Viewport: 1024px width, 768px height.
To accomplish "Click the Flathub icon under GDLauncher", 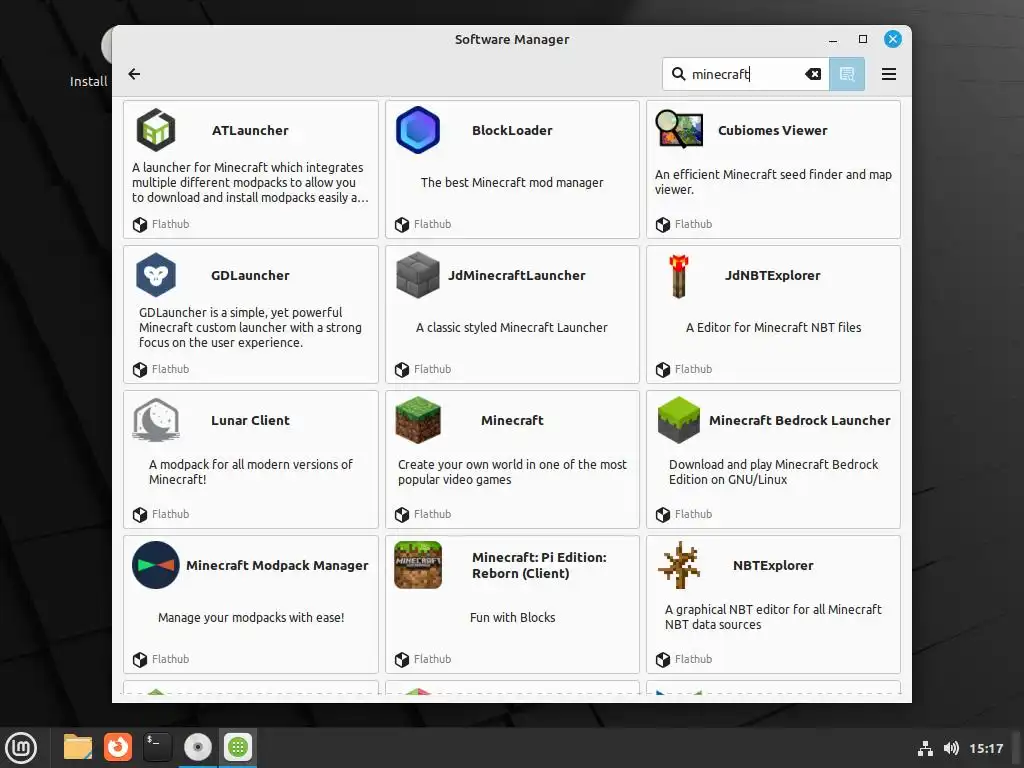I will (x=140, y=370).
